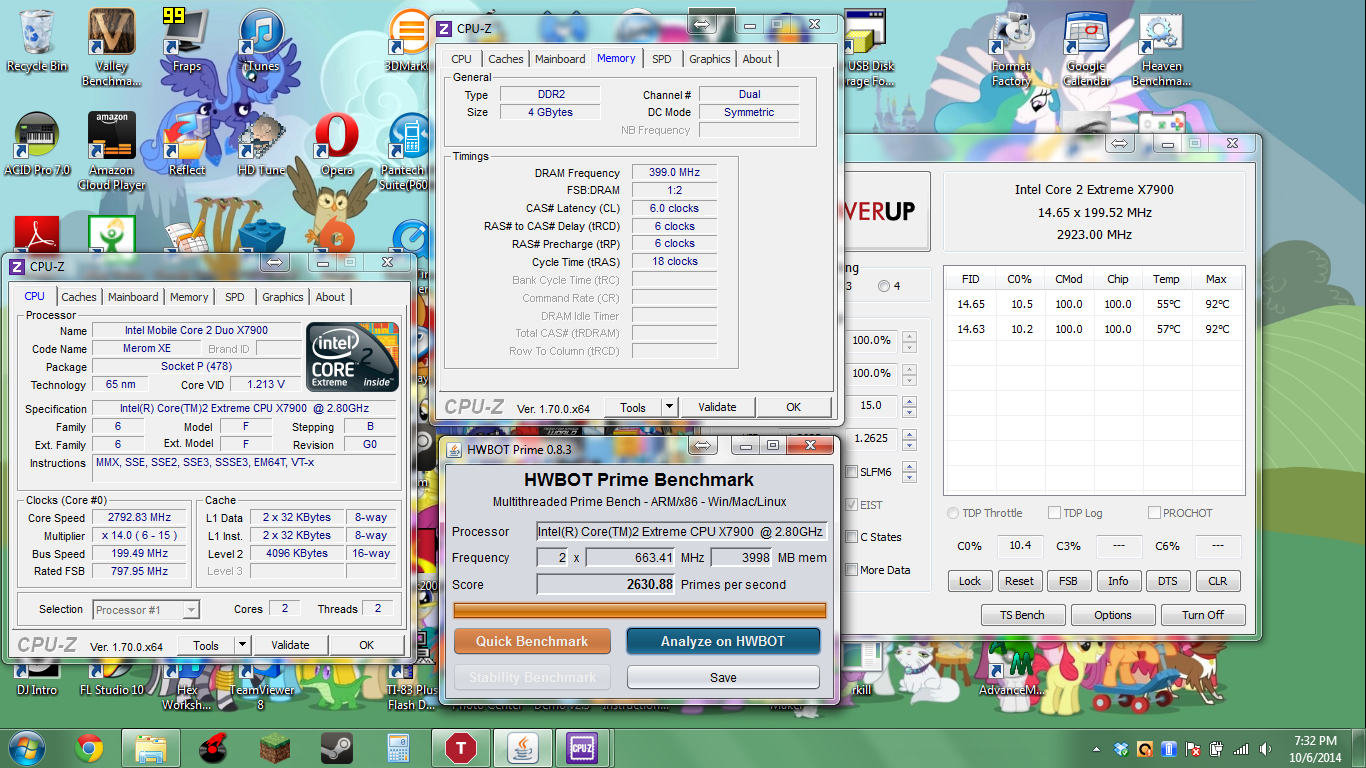The height and width of the screenshot is (768, 1366).
Task: Open the Amazon Cloud Player shortcut
Action: tap(112, 150)
